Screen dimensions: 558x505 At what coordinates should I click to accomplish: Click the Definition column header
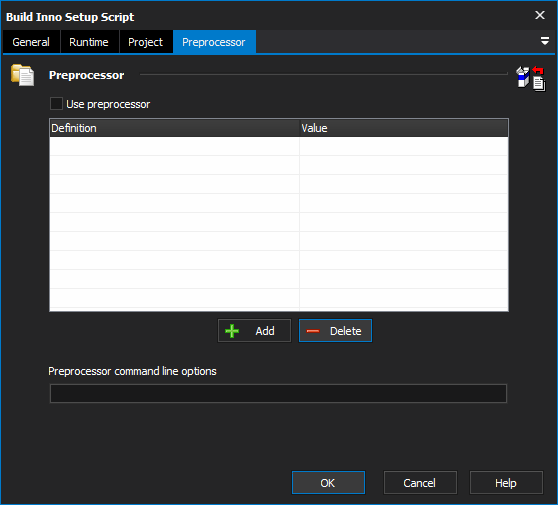pos(174,128)
